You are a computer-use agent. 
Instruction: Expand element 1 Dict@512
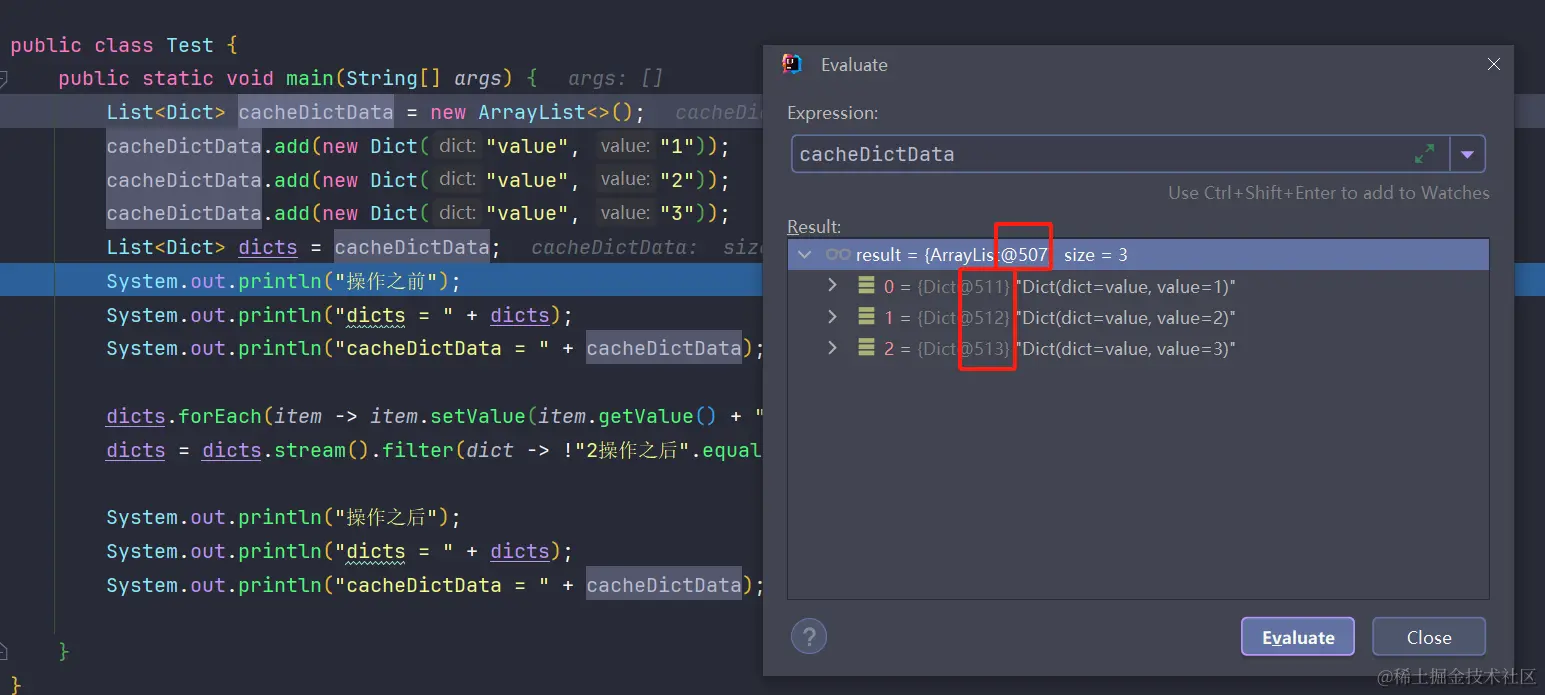[832, 318]
